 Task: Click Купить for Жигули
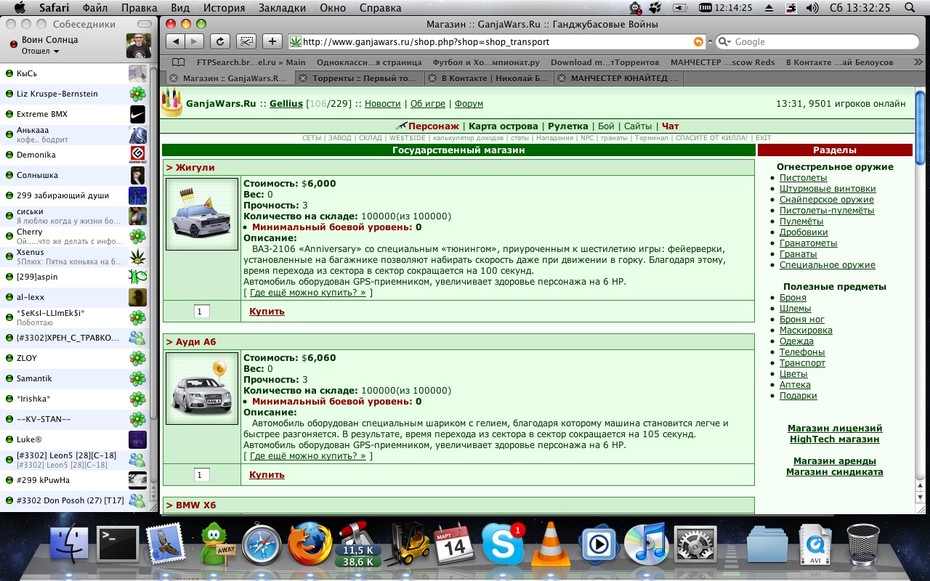[266, 311]
